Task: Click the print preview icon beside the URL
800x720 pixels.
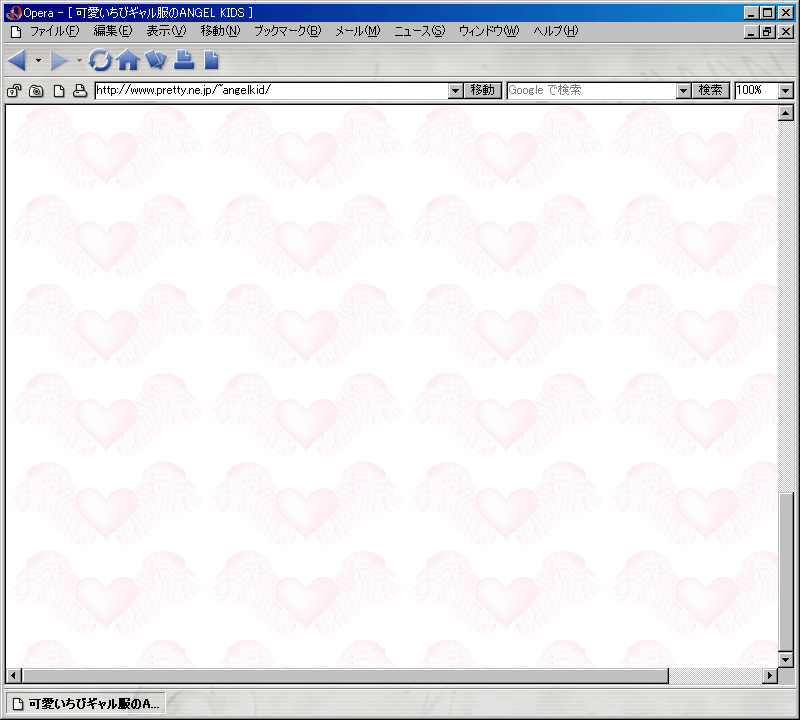Action: pyautogui.click(x=80, y=91)
